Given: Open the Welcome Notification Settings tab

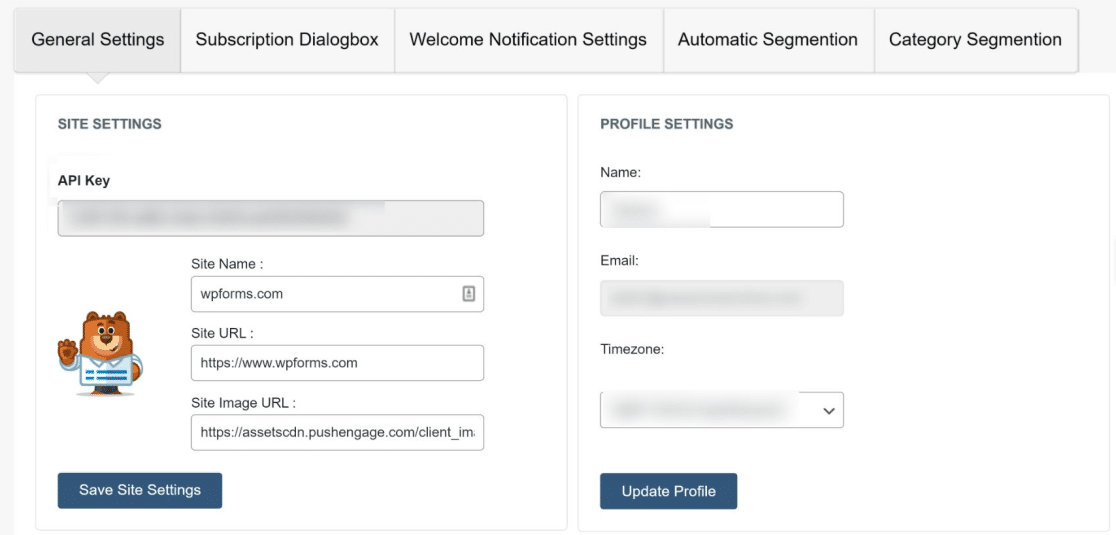Looking at the screenshot, I should 528,41.
